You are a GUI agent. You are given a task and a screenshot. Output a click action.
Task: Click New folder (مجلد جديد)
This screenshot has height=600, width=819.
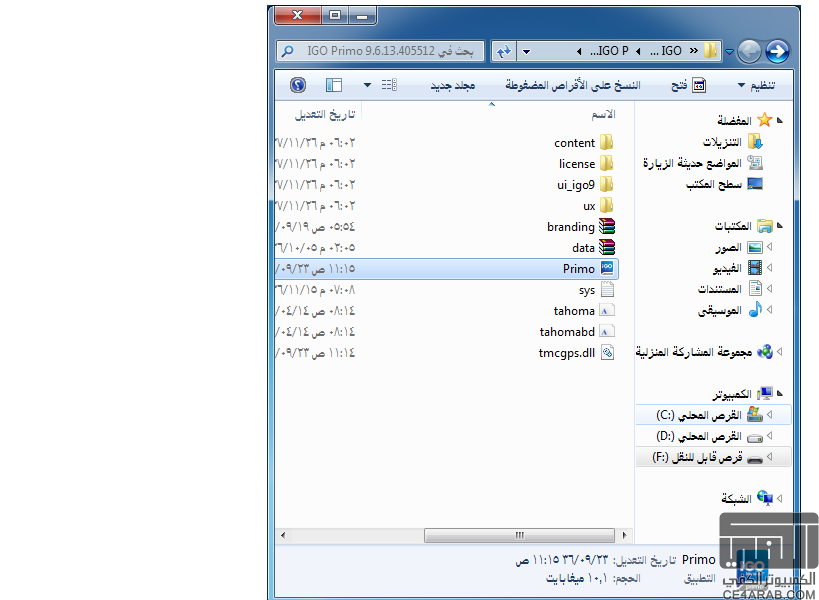[453, 85]
